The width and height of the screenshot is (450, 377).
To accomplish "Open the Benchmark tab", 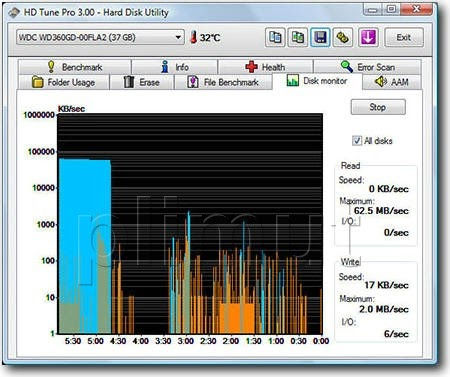I will 75,67.
